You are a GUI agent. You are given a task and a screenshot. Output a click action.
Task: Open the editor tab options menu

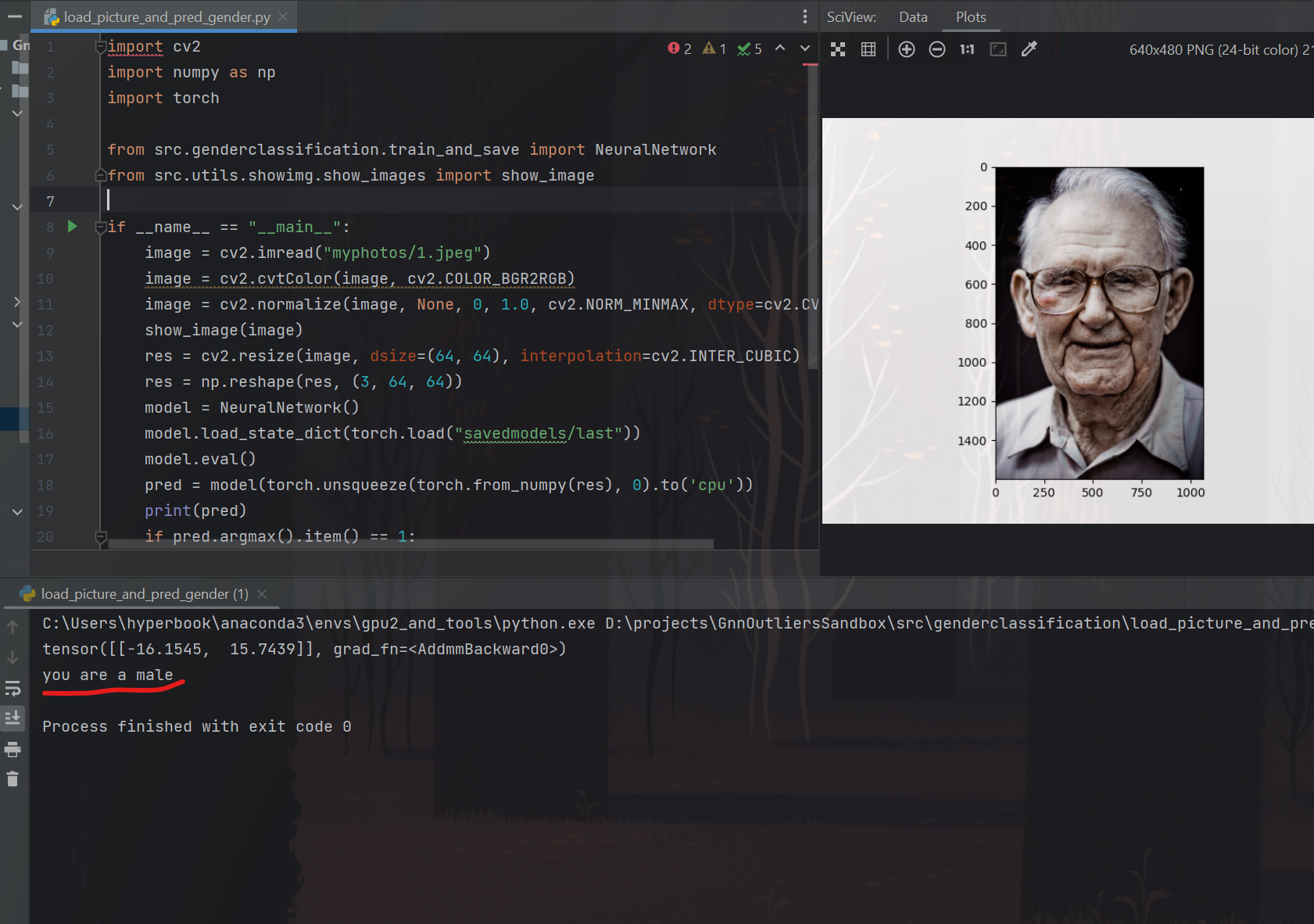[x=805, y=16]
